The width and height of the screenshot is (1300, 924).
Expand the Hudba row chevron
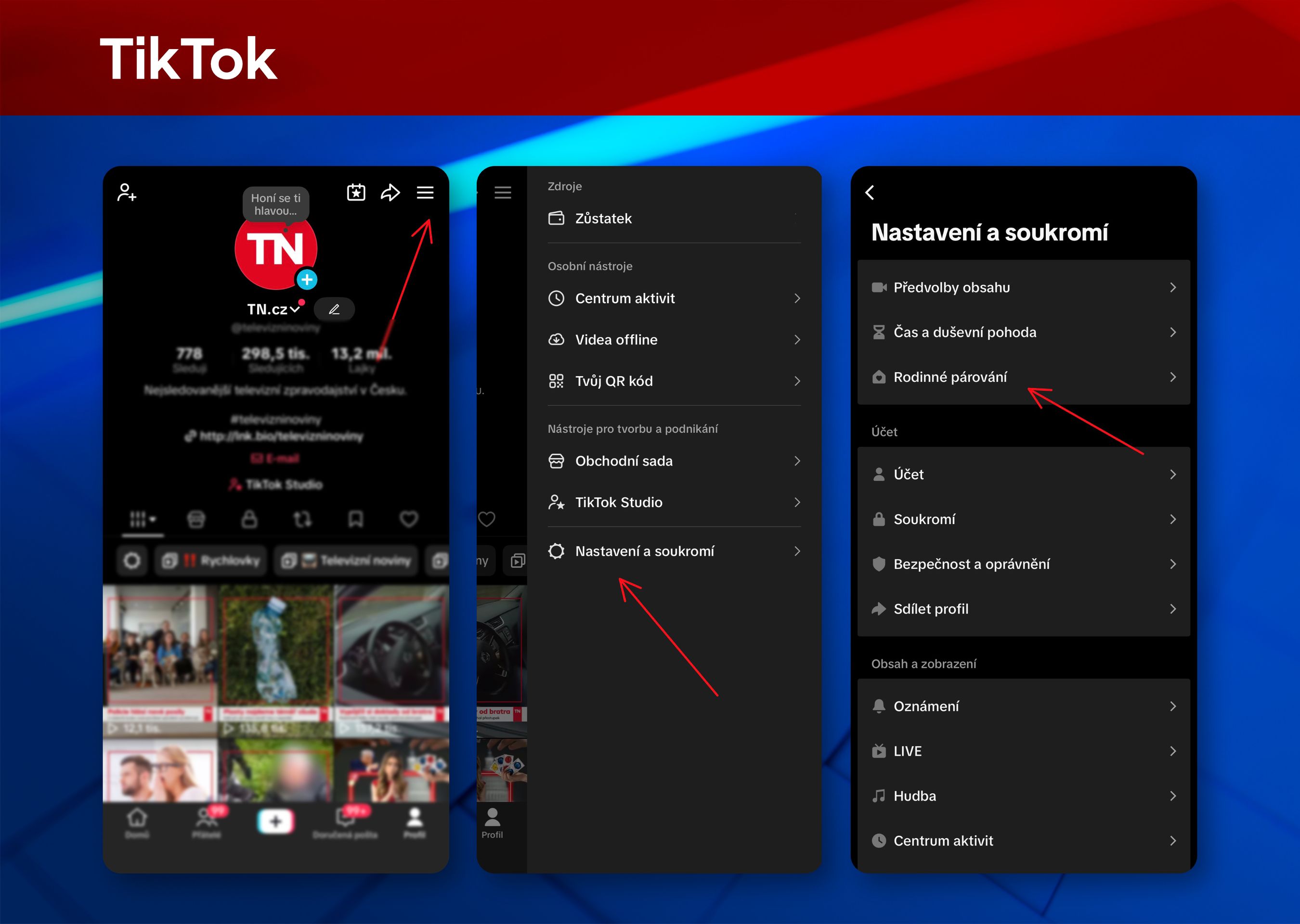coord(1173,796)
